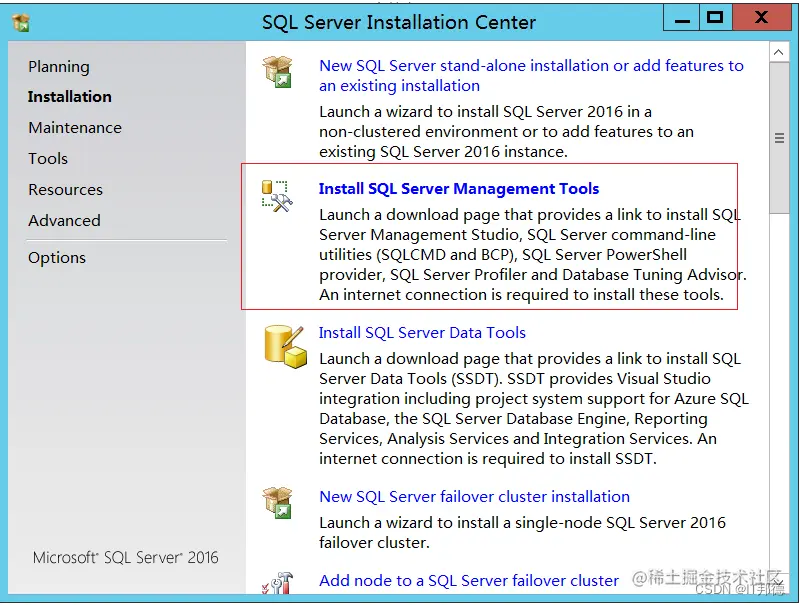Click the text 'internet connection is required to install SSDT.'
This screenshot has height=605, width=800.
pos(488,459)
